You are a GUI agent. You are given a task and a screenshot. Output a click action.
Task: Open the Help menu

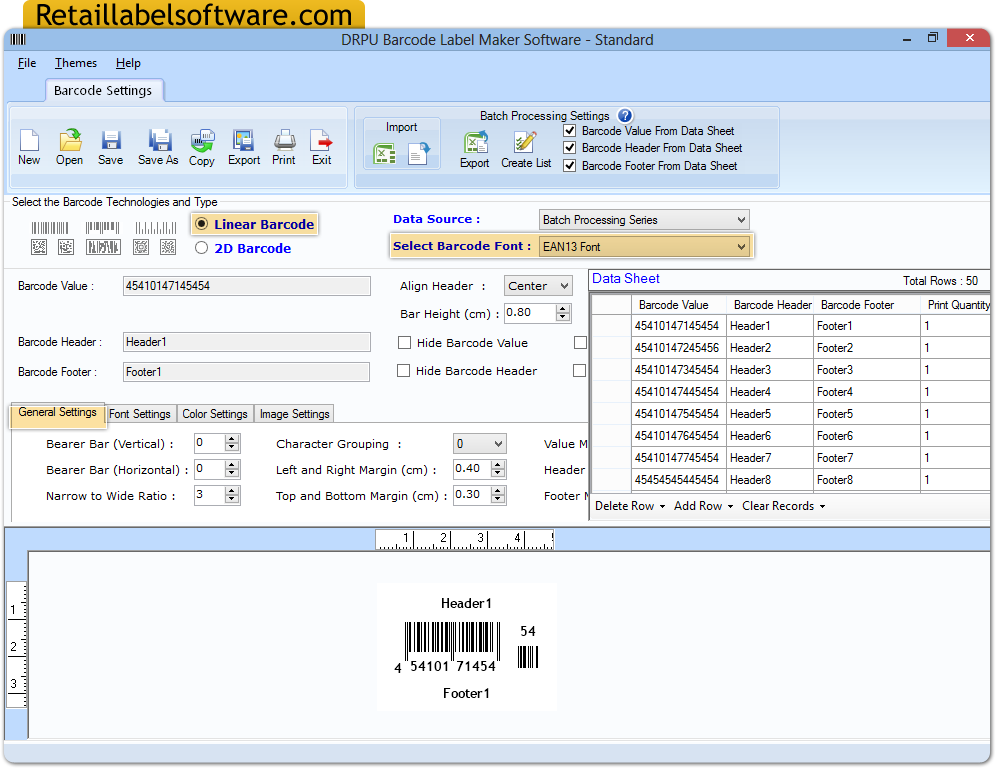(x=128, y=63)
